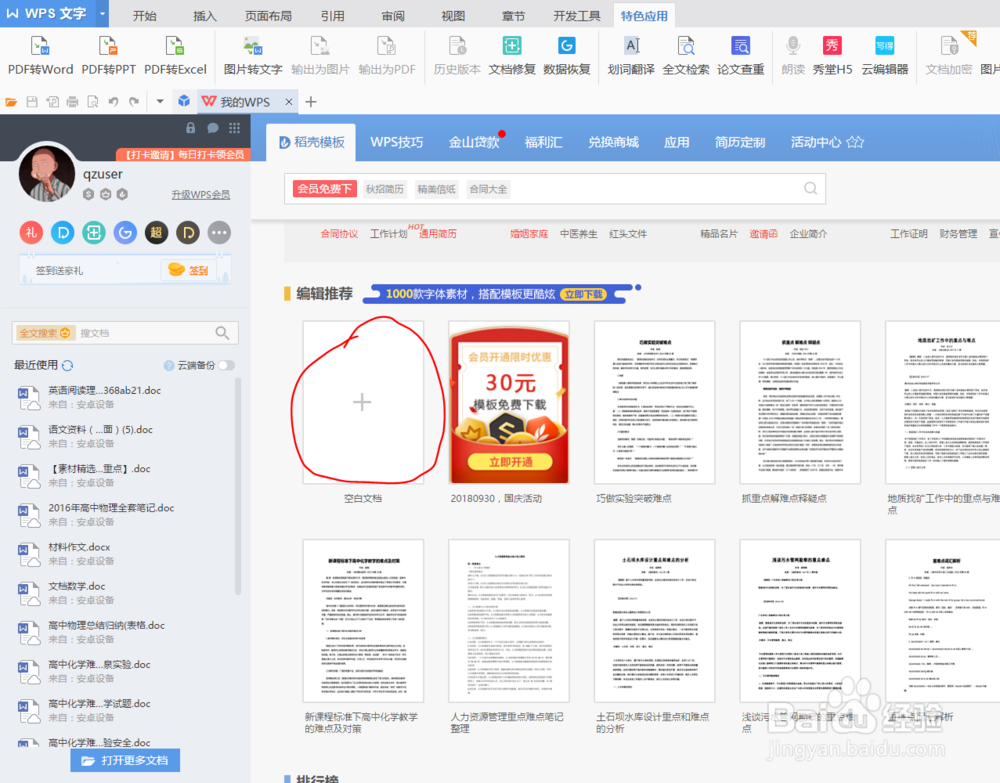Click the dark 超 member circle icon
This screenshot has height=783, width=1000.
(156, 233)
